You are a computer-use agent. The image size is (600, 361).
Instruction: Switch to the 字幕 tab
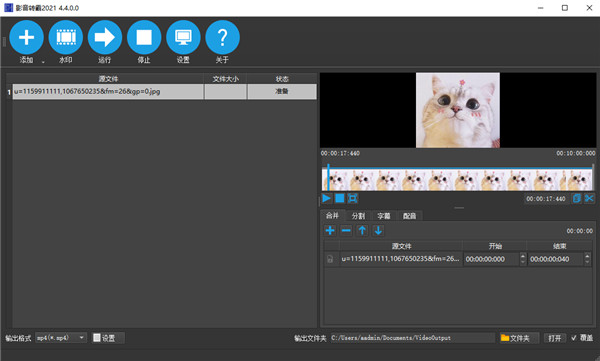click(x=384, y=216)
